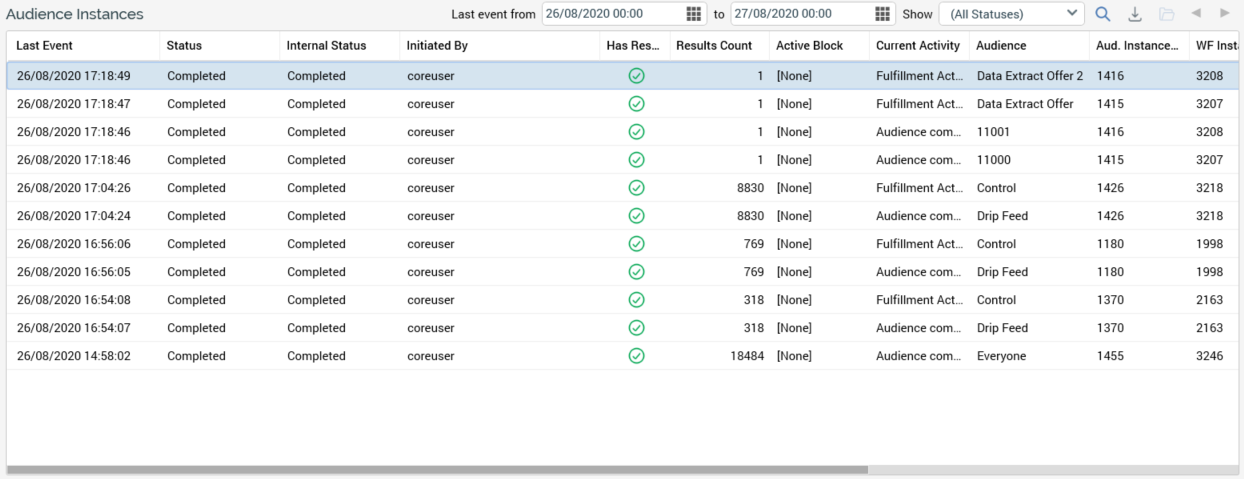
Task: Sort by Last Event column header
Action: (45, 46)
